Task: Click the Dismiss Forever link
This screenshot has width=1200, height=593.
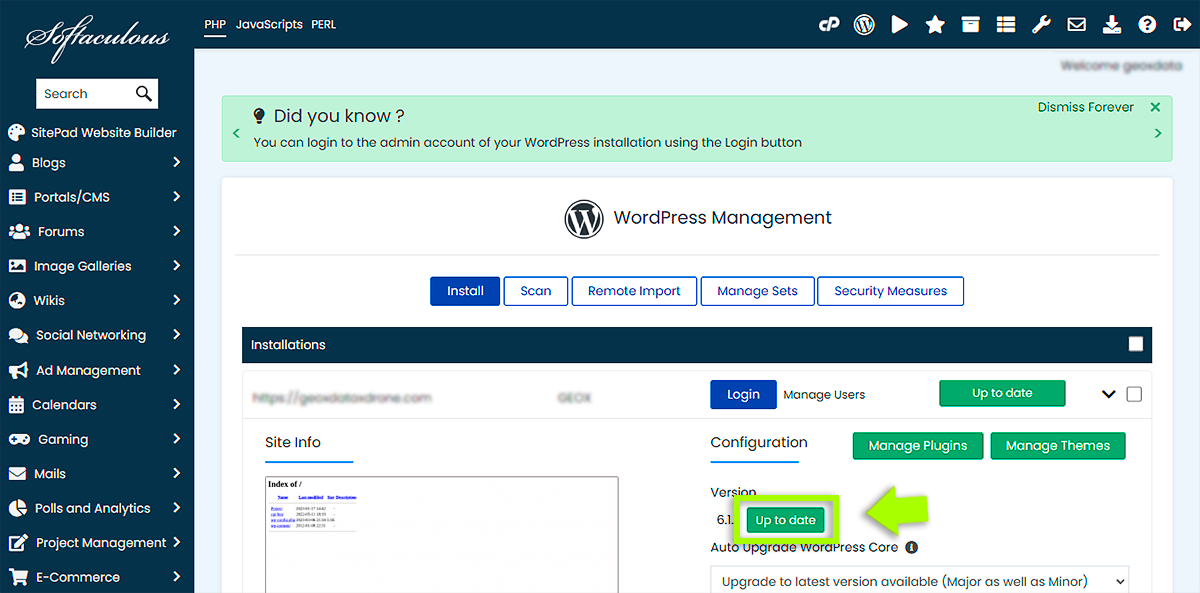Action: pos(1085,107)
